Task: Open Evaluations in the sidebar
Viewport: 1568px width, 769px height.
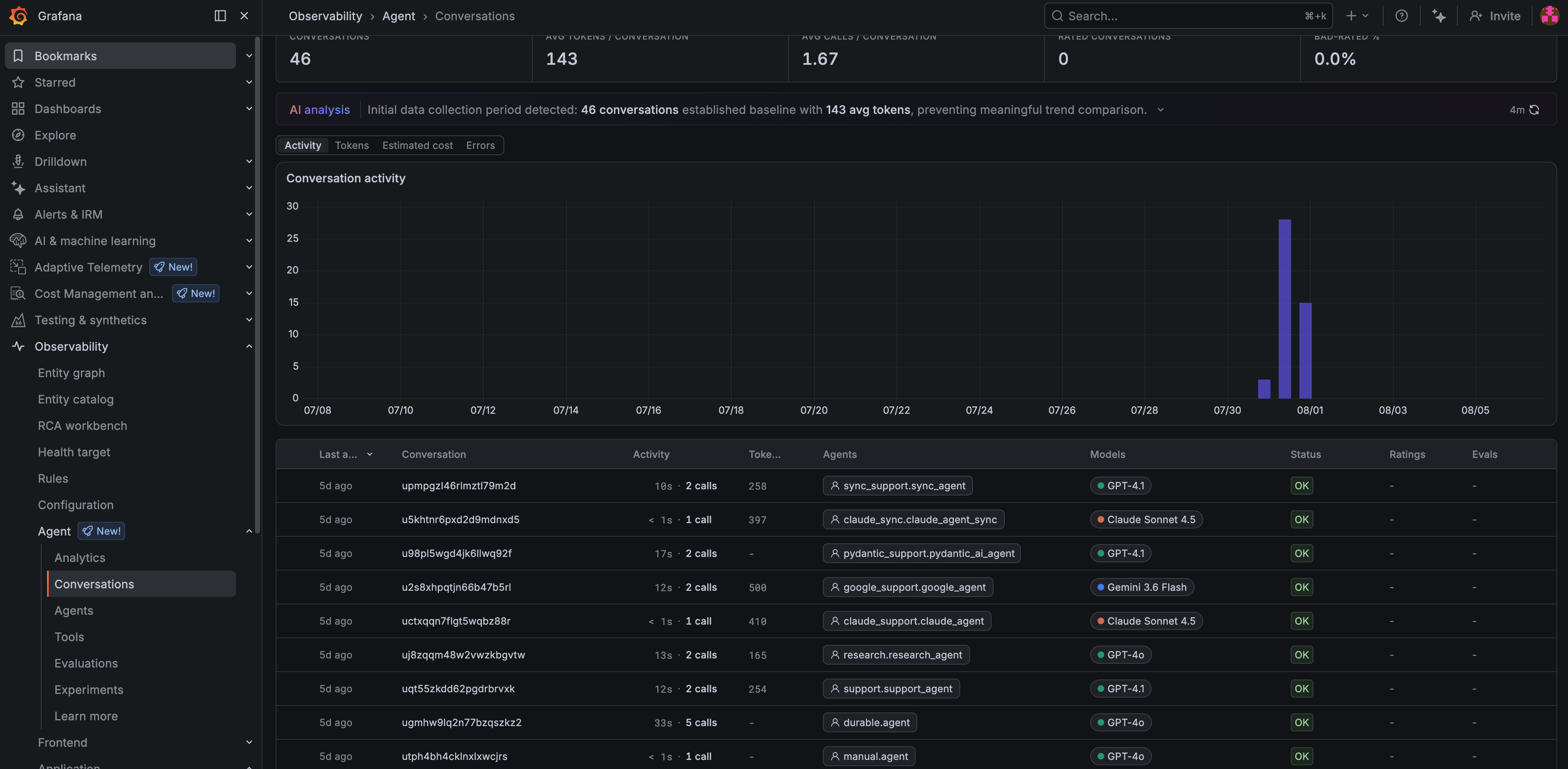Action: tap(86, 663)
